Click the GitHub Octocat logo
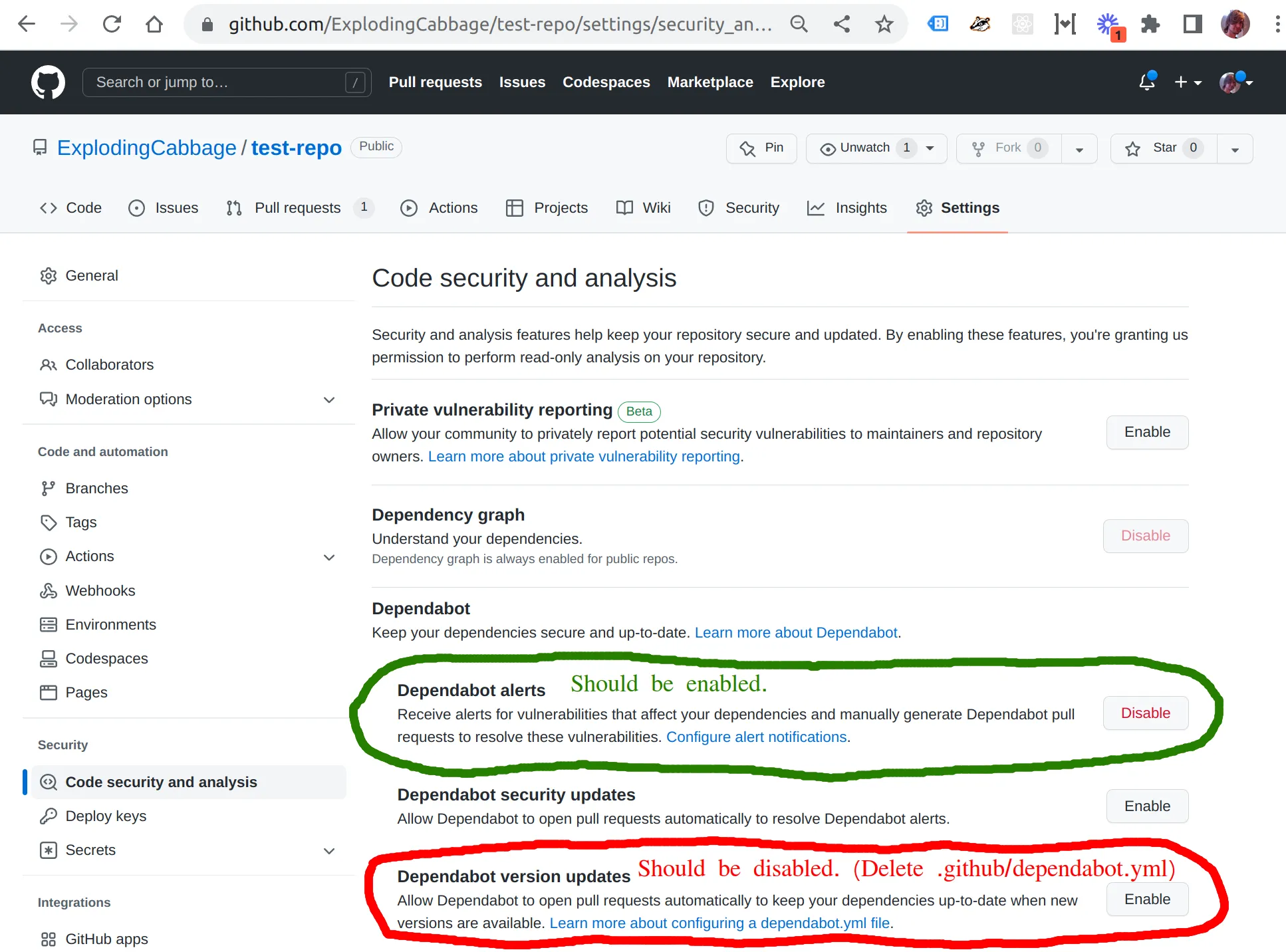The image size is (1286, 952). [48, 82]
